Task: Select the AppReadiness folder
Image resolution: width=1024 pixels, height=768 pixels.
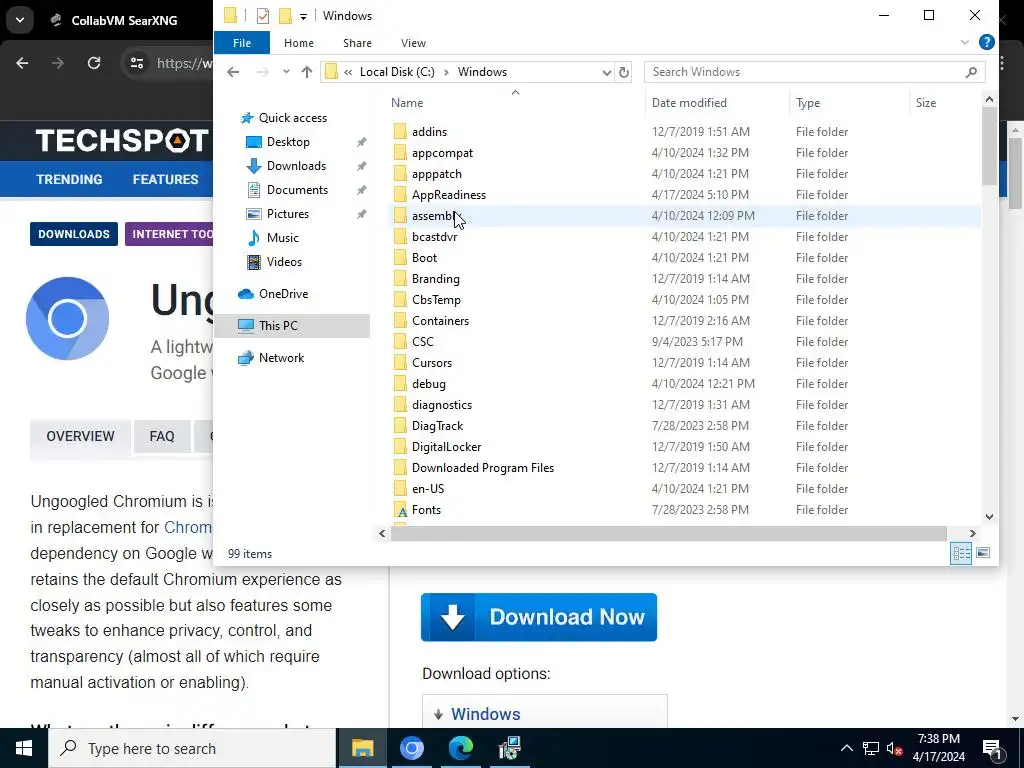Action: [449, 195]
